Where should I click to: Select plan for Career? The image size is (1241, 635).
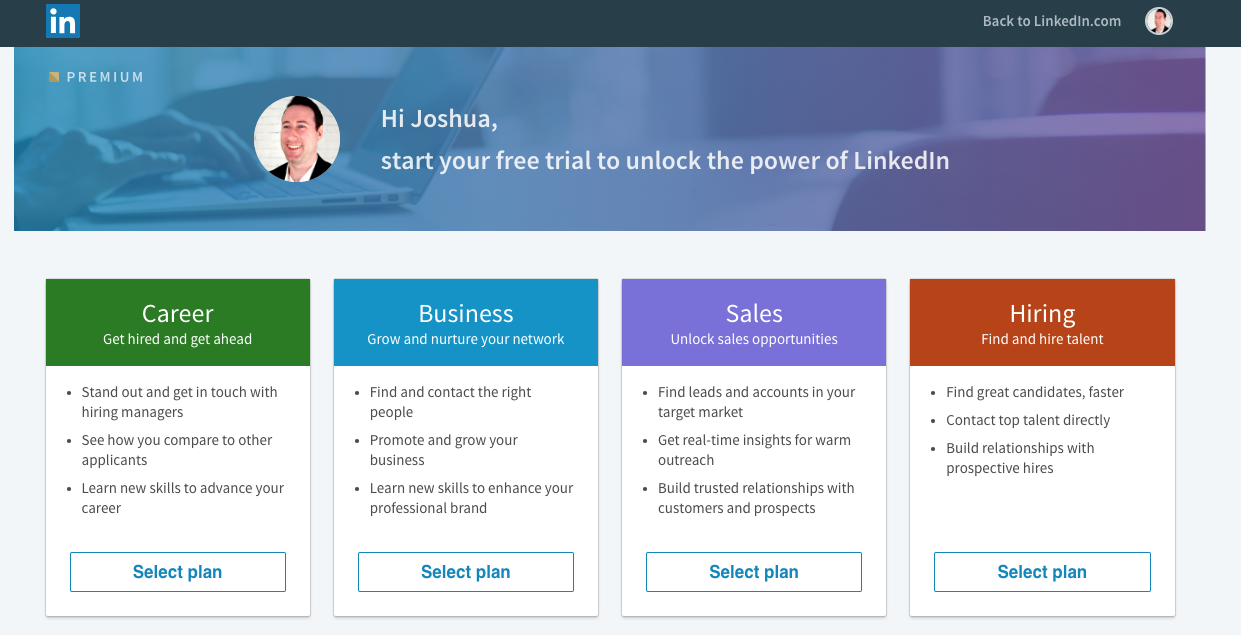tap(178, 572)
